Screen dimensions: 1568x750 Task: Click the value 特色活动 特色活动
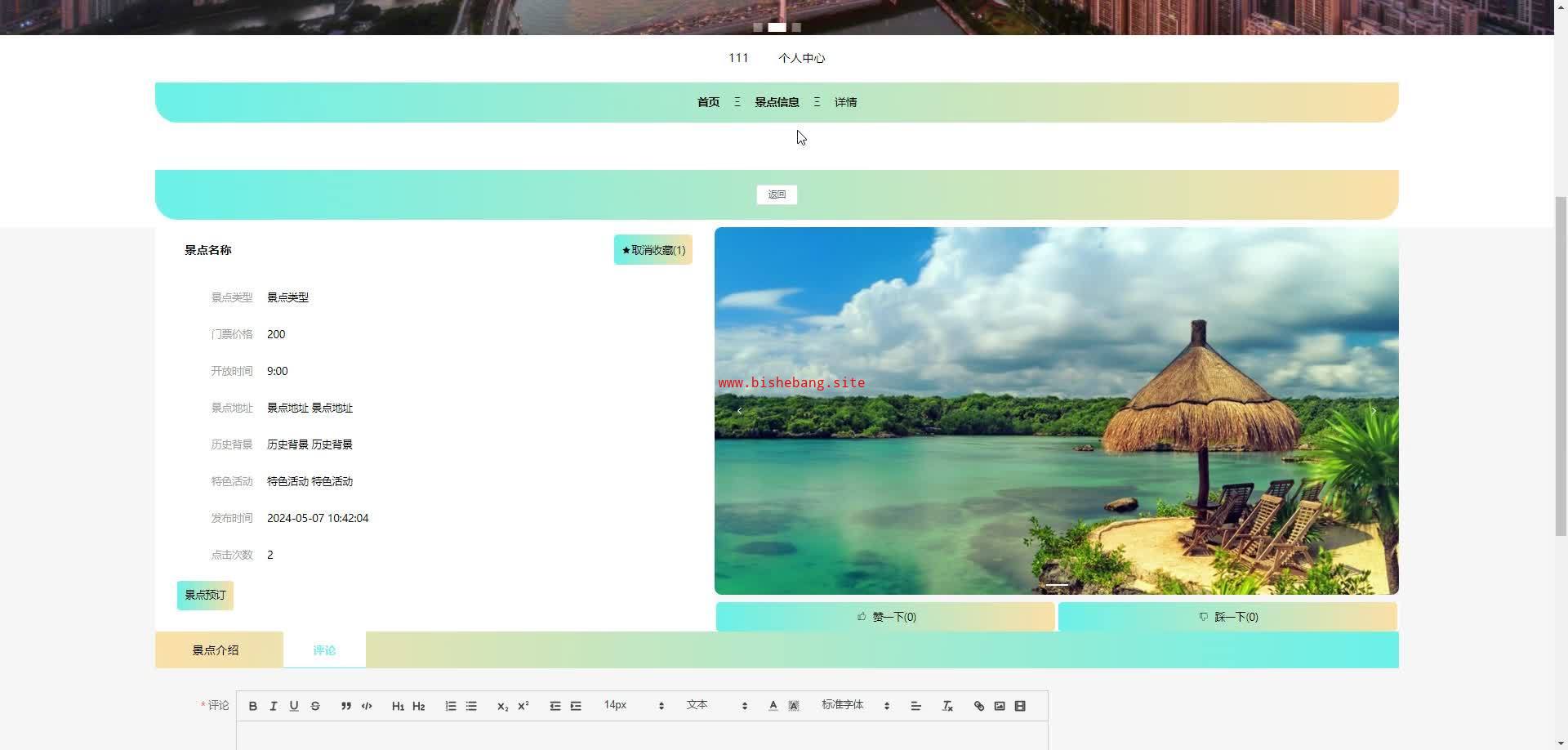click(310, 481)
